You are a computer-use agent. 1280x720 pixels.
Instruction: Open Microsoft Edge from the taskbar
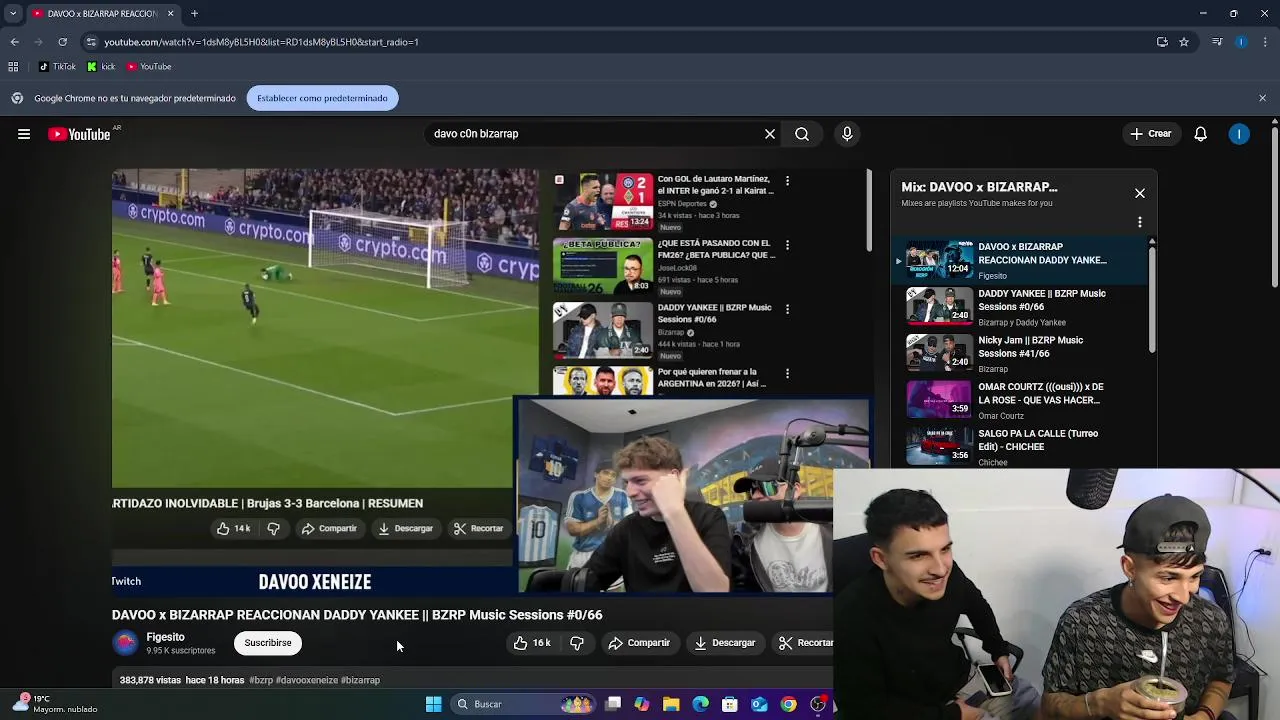700,704
